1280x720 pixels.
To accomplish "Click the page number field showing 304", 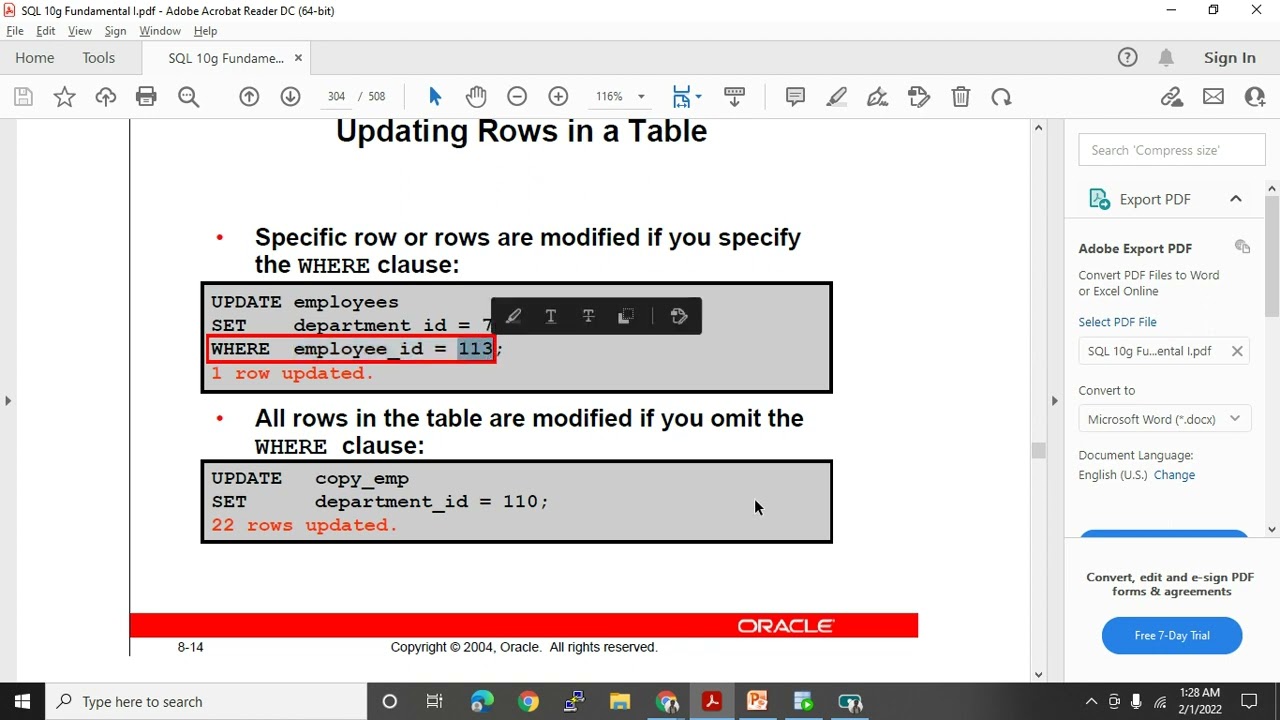I will coord(336,97).
